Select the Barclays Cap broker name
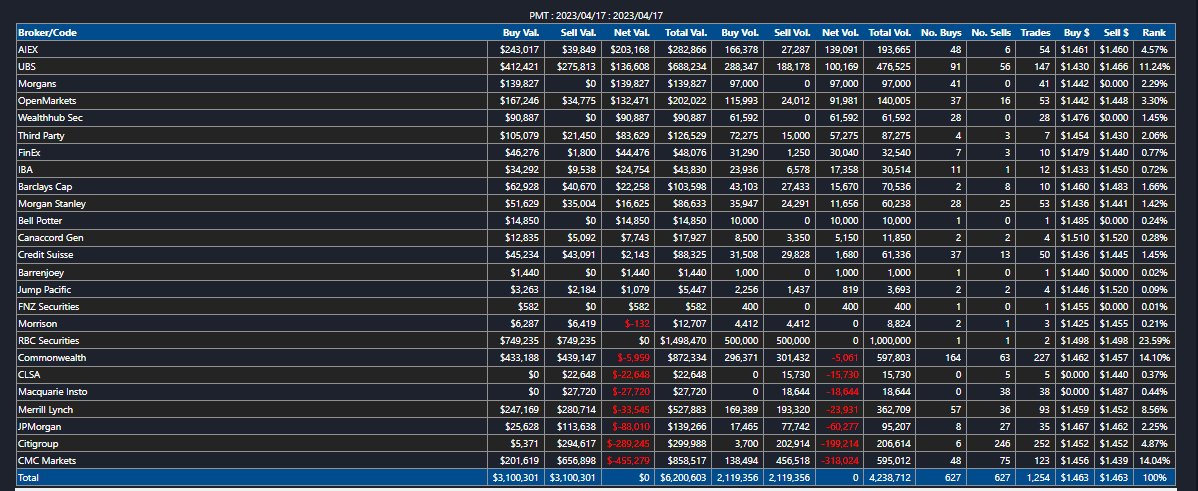1198x491 pixels. (45, 186)
